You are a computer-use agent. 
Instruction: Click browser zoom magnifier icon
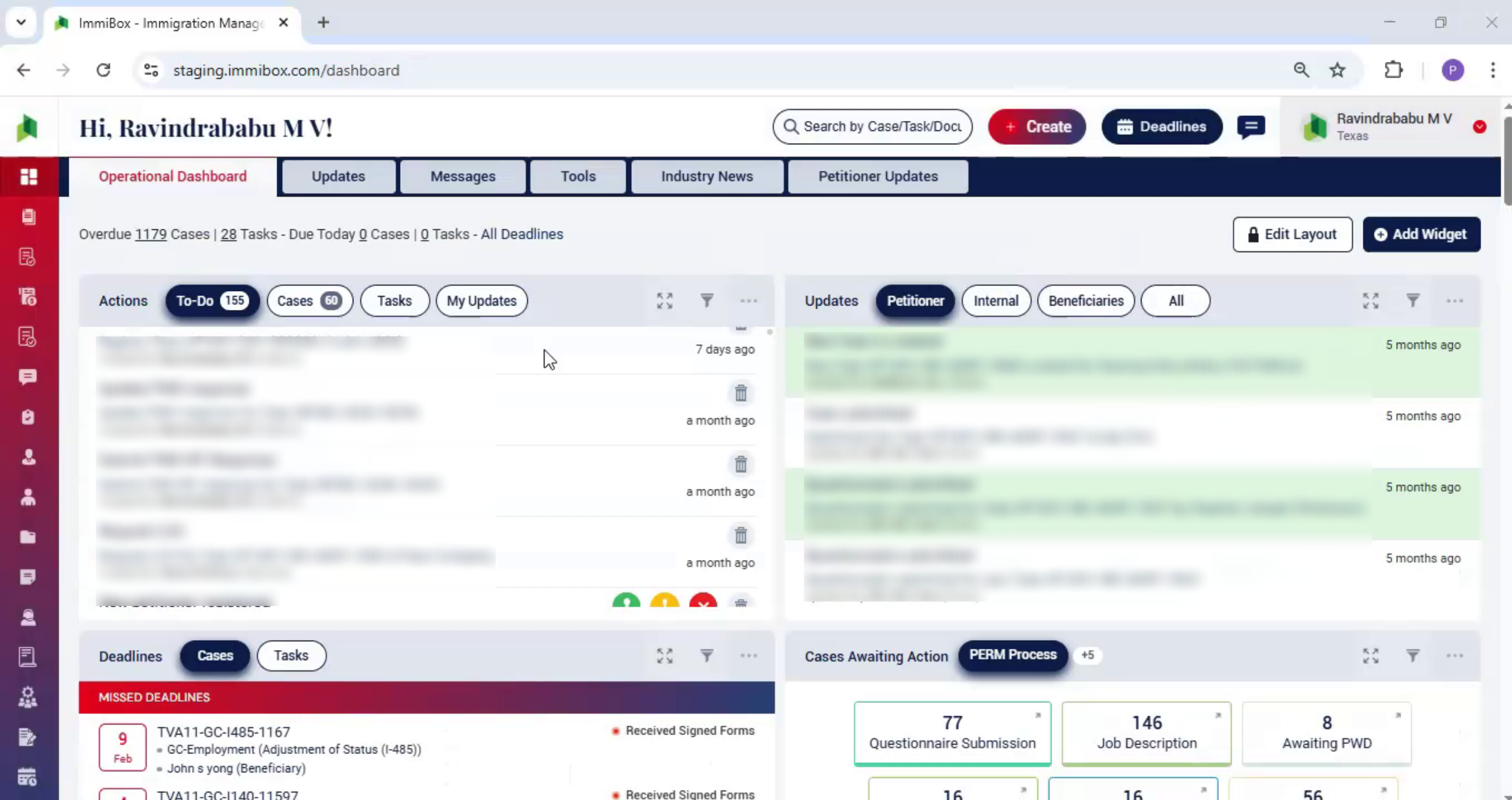pos(1301,70)
